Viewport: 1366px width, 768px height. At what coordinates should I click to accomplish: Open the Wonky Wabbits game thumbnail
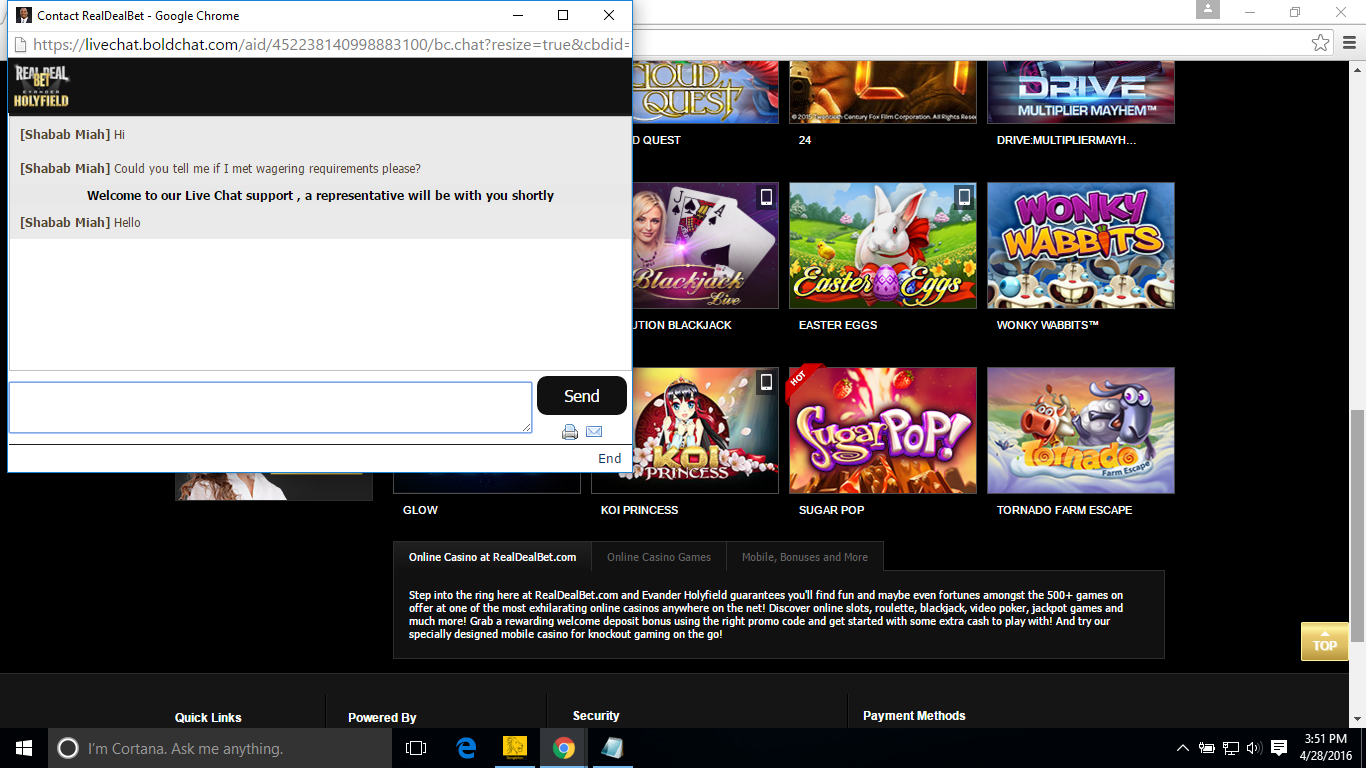tap(1081, 245)
